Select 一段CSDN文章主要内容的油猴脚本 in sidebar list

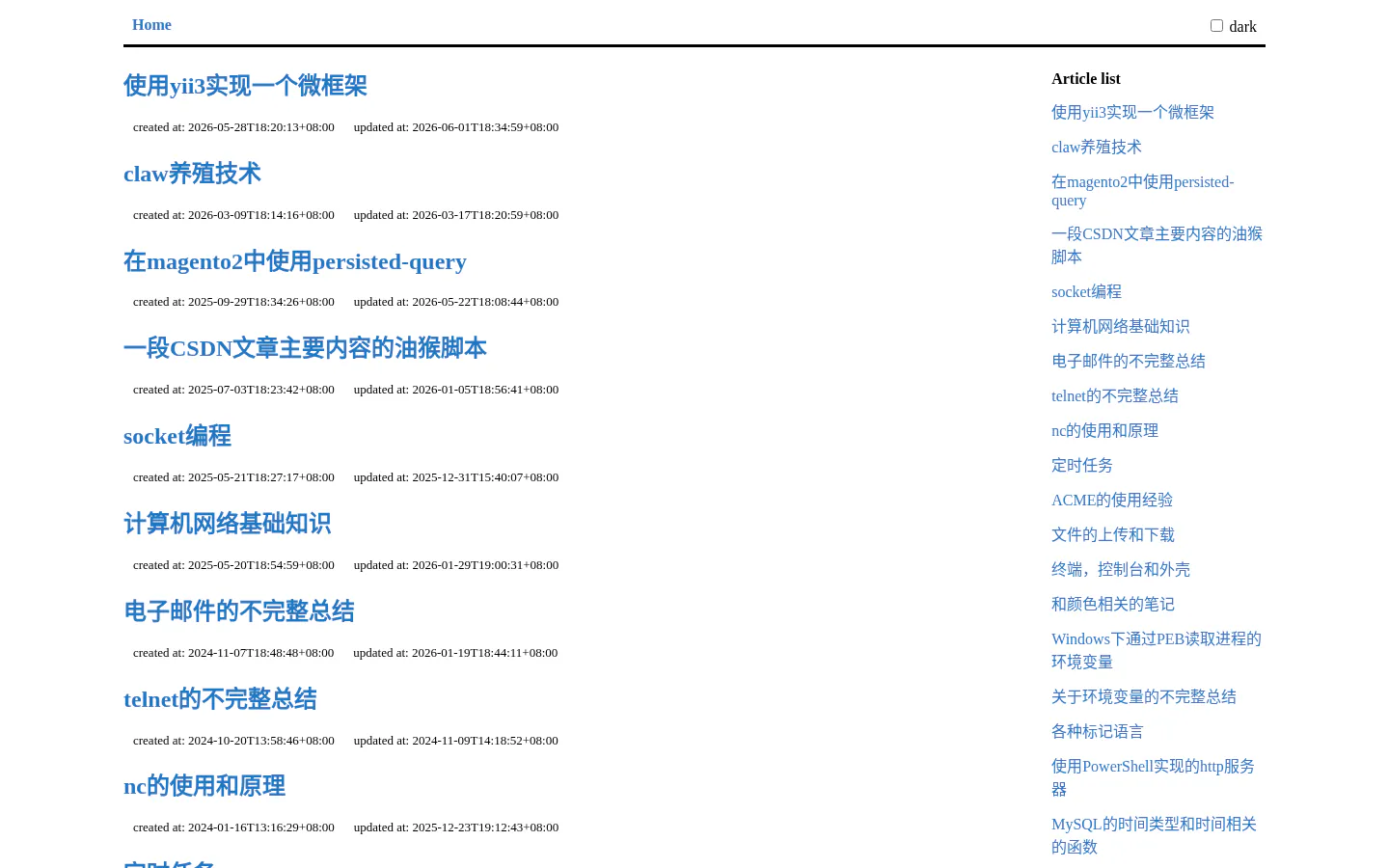(x=1157, y=245)
